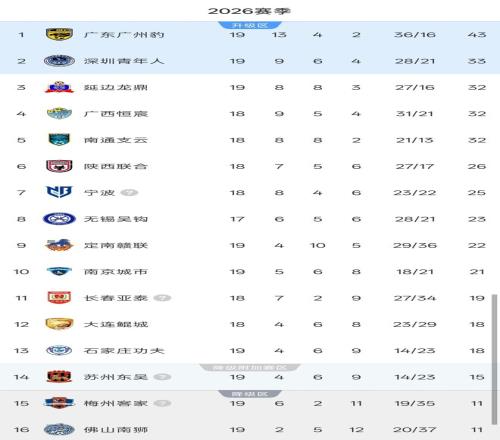500x440 pixels.
Task: Click the 广西恒宸 team logo
Action: [x=59, y=113]
